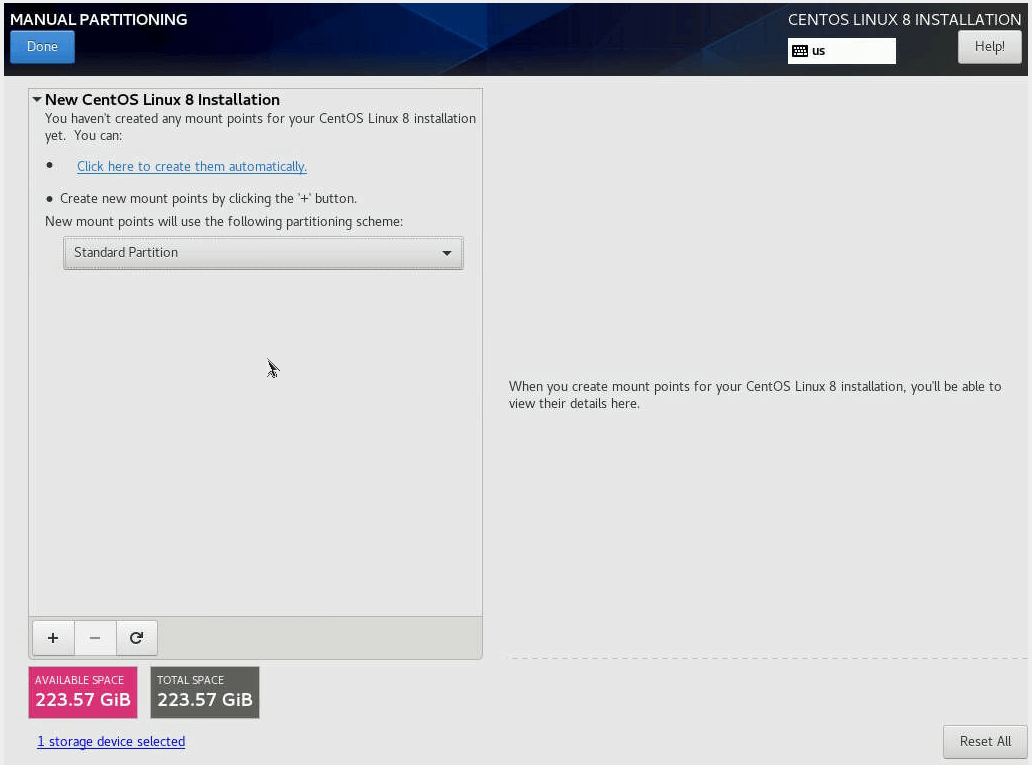This screenshot has width=1032, height=765.
Task: Open the Standard Partition scheme dropdown
Action: click(x=263, y=253)
